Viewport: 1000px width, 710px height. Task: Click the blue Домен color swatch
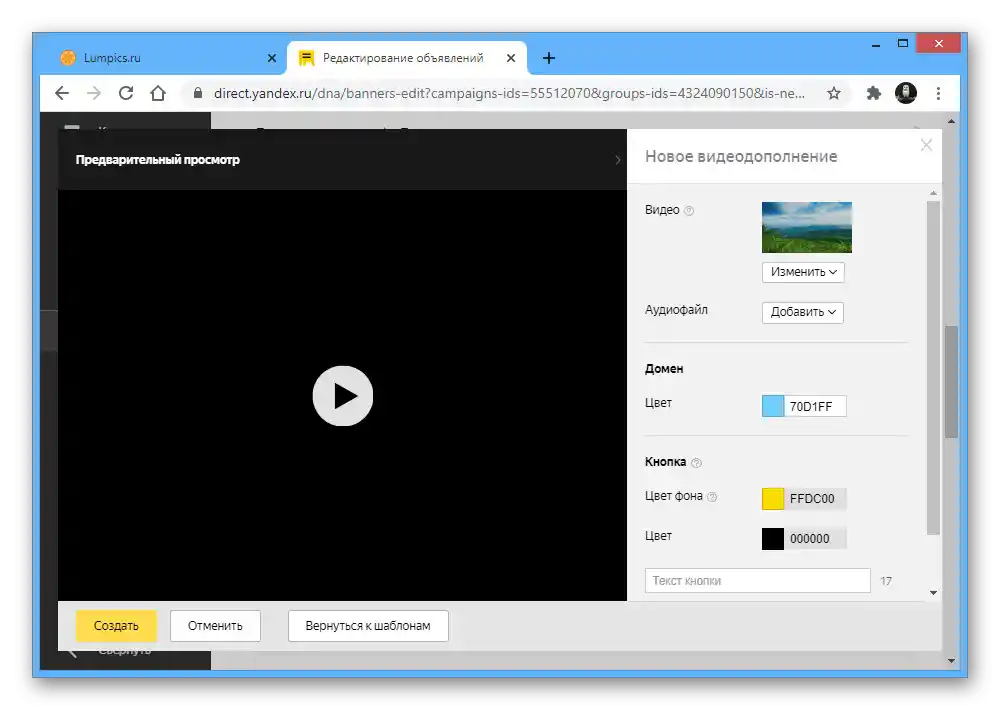771,405
